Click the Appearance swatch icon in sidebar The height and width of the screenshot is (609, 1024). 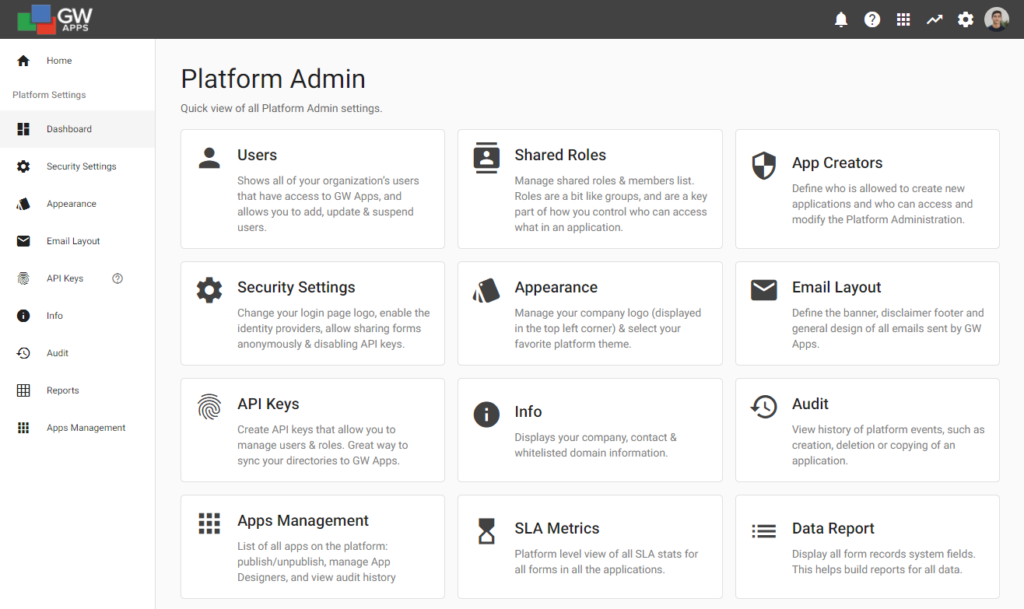pos(24,204)
